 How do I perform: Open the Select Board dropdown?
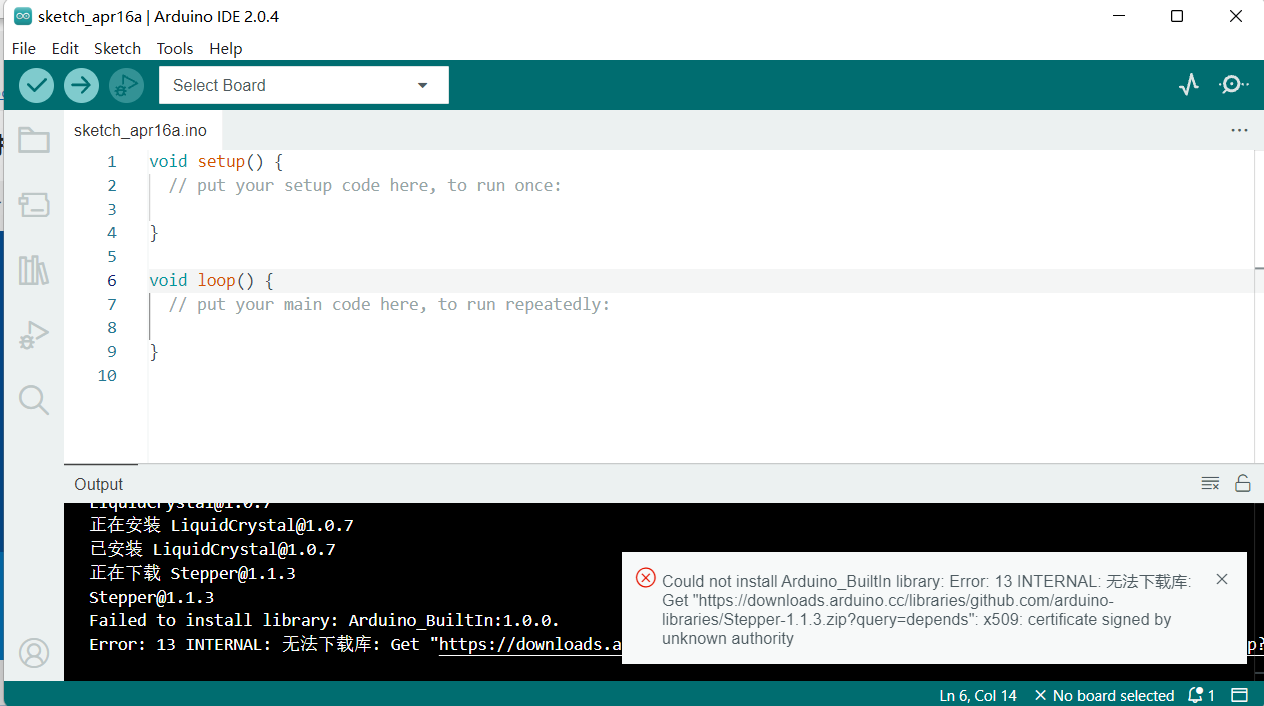[x=303, y=85]
